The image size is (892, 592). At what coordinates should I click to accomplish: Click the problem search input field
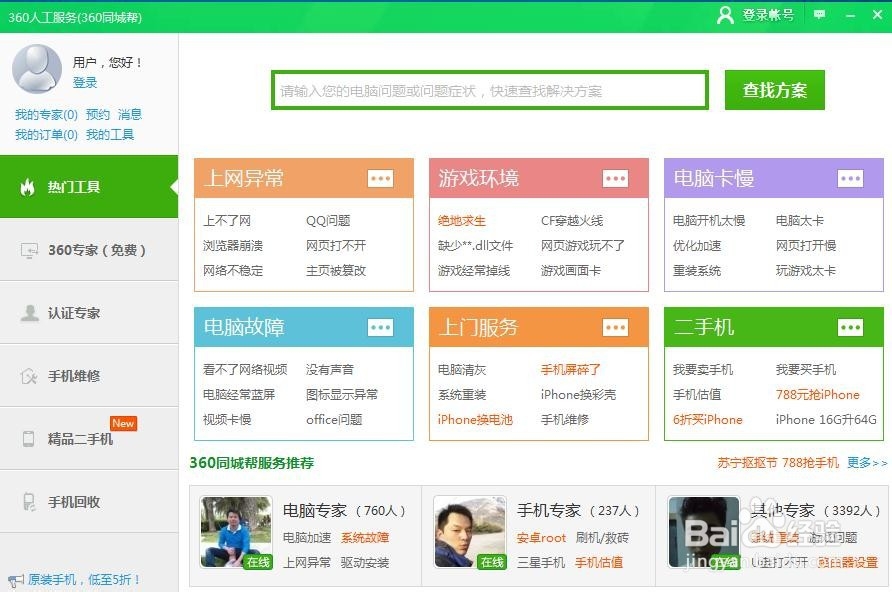tap(490, 89)
